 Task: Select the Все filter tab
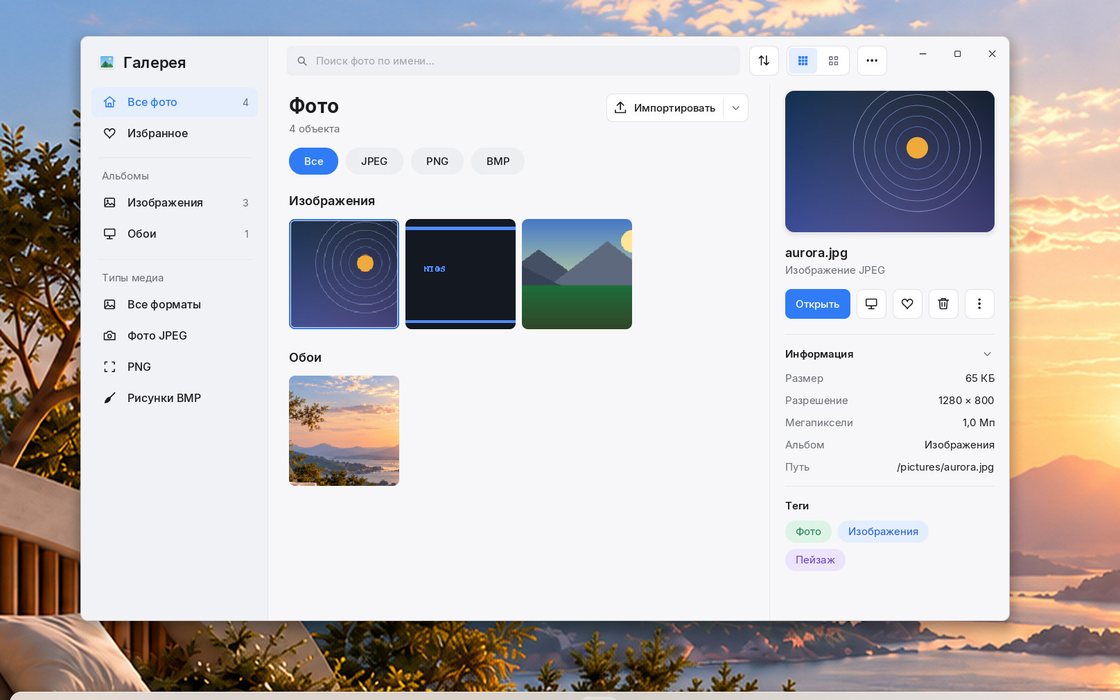point(314,161)
